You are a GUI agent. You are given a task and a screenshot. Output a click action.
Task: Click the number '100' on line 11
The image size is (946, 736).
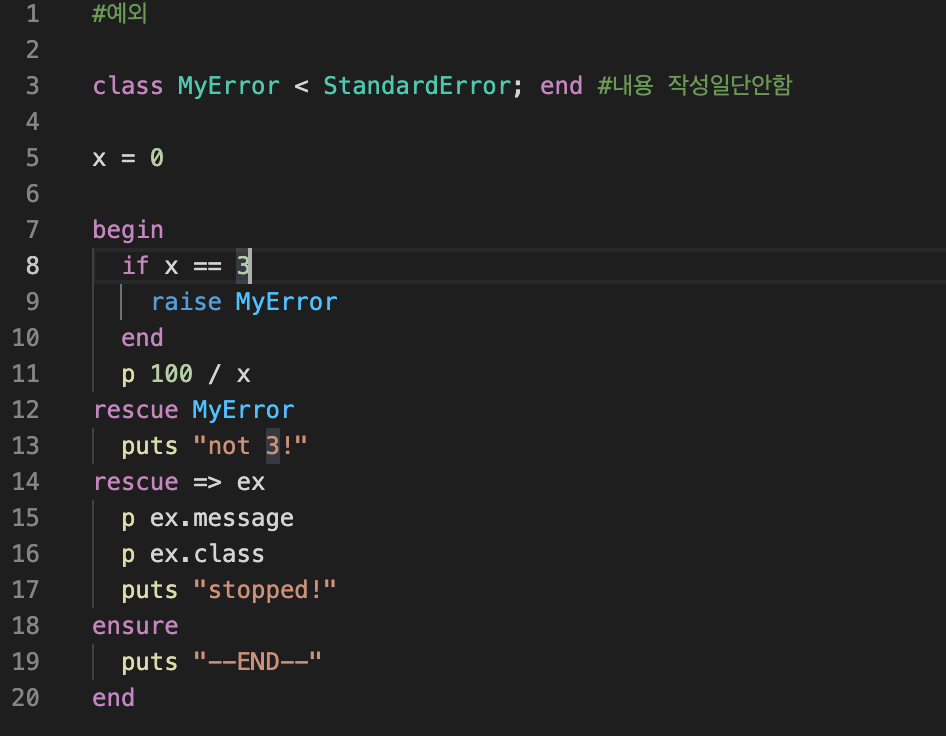[x=171, y=374]
